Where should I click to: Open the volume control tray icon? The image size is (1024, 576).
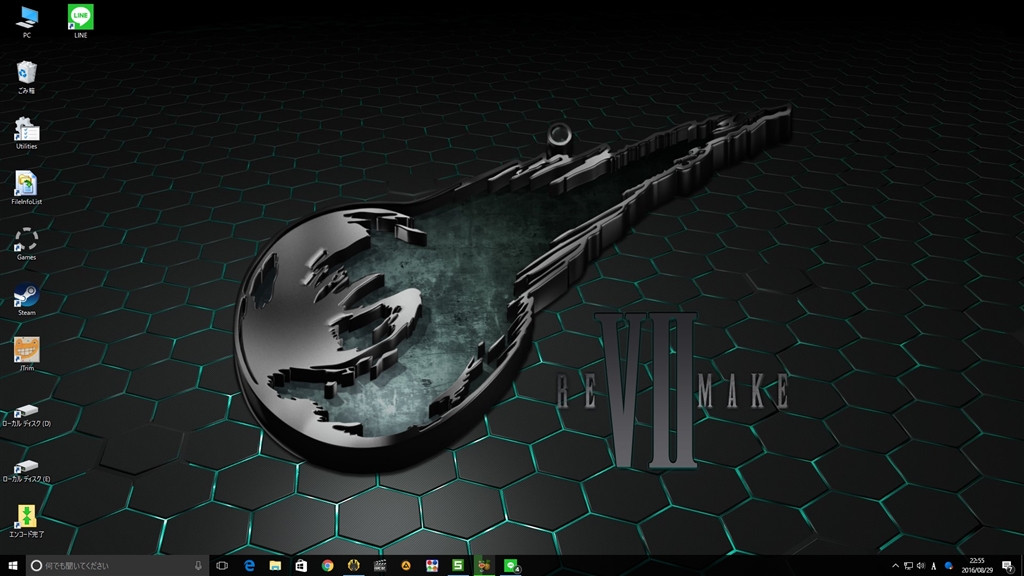click(x=921, y=566)
